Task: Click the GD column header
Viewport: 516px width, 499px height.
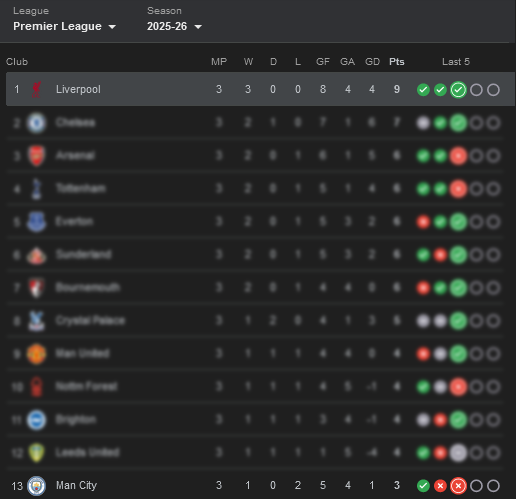Action: 372,62
